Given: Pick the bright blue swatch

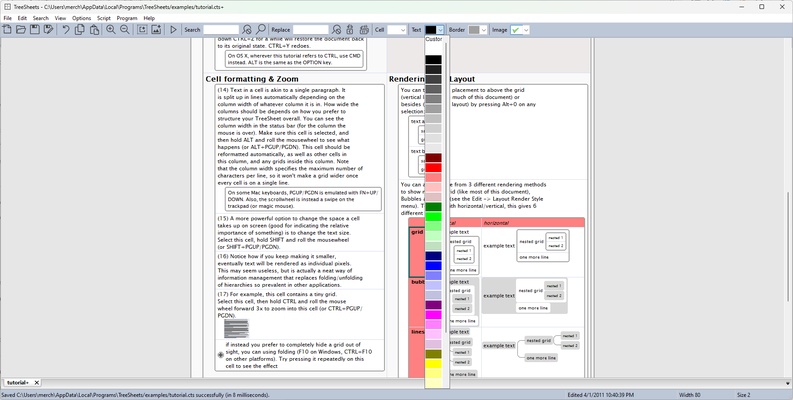Looking at the screenshot, I should tap(433, 265).
